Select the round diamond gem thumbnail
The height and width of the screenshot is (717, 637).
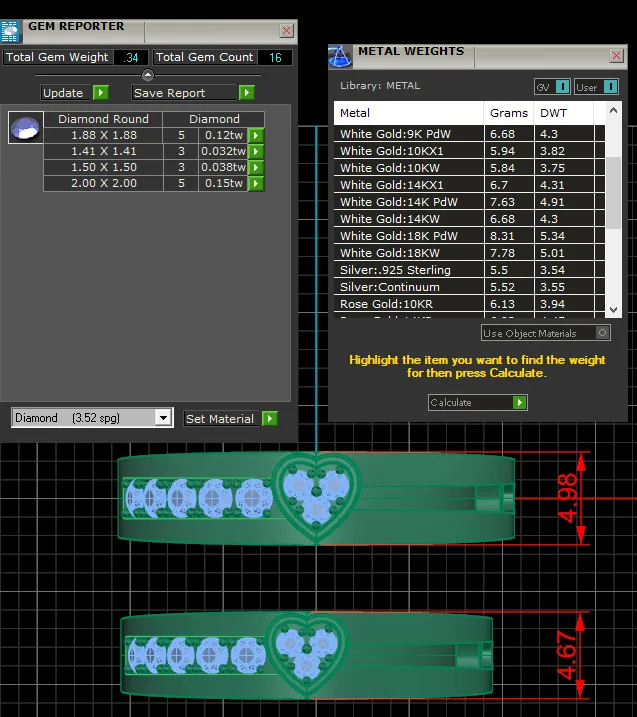click(x=26, y=128)
